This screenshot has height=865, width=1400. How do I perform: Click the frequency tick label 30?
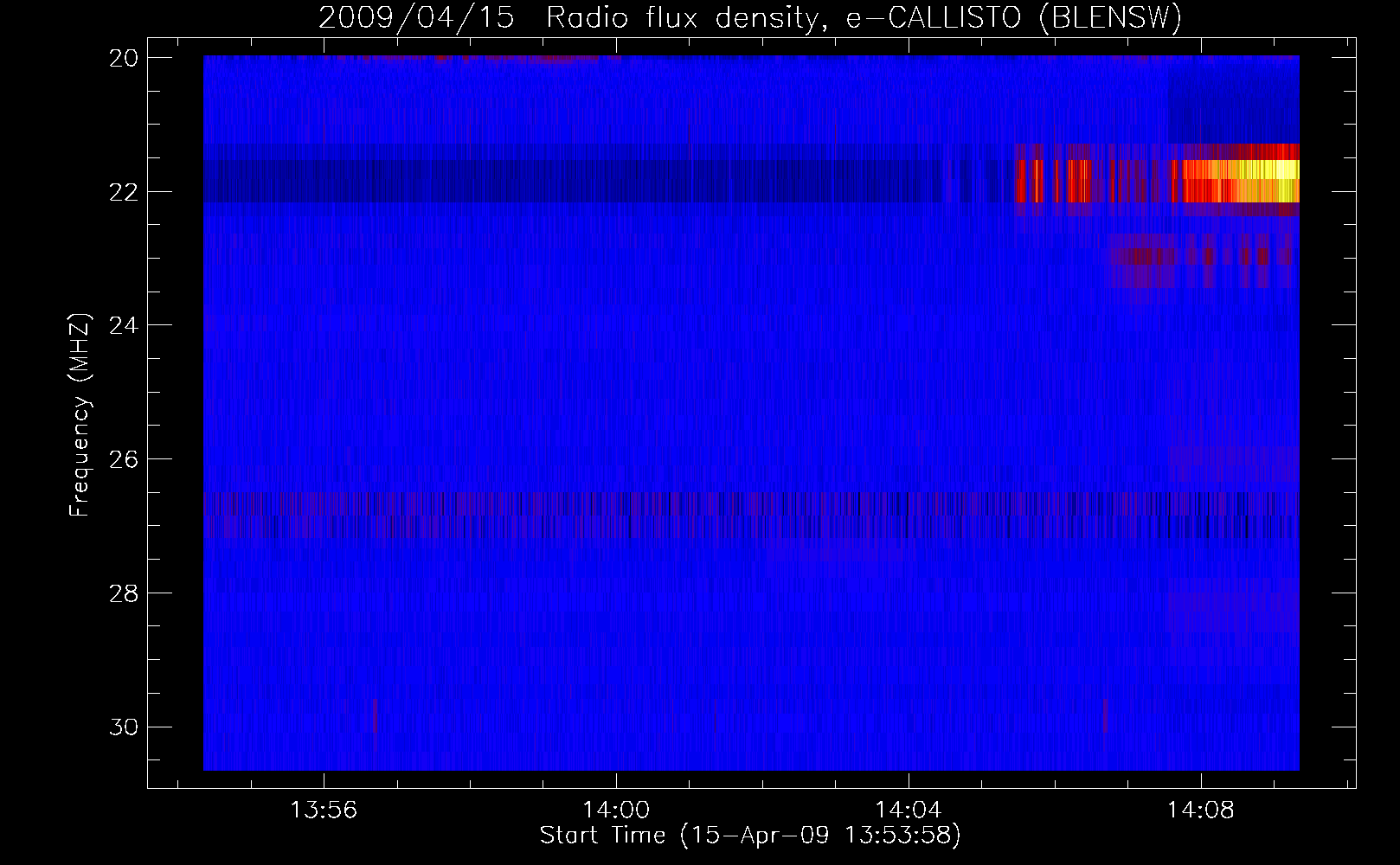pos(124,727)
